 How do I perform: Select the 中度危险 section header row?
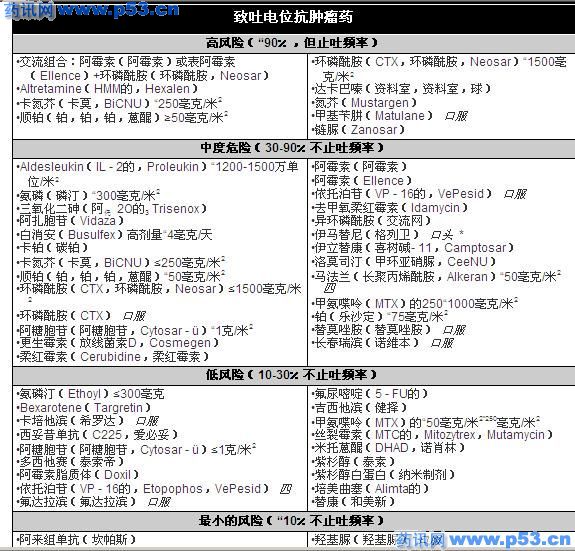[294, 148]
